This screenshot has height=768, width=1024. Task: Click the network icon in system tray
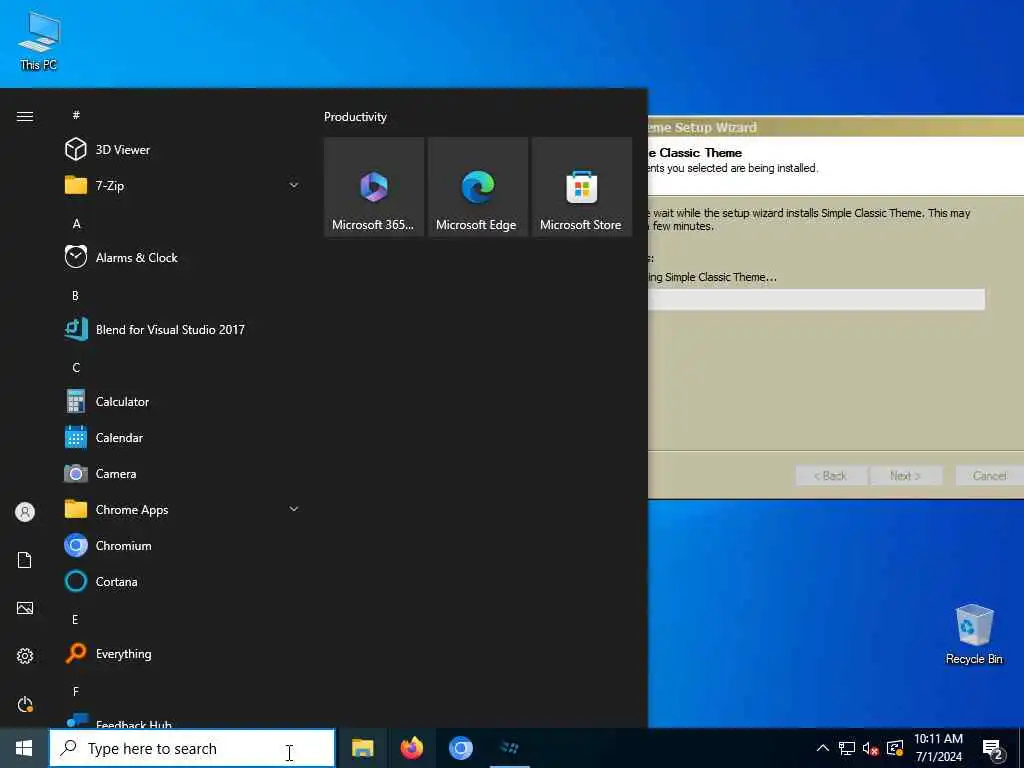click(x=846, y=748)
